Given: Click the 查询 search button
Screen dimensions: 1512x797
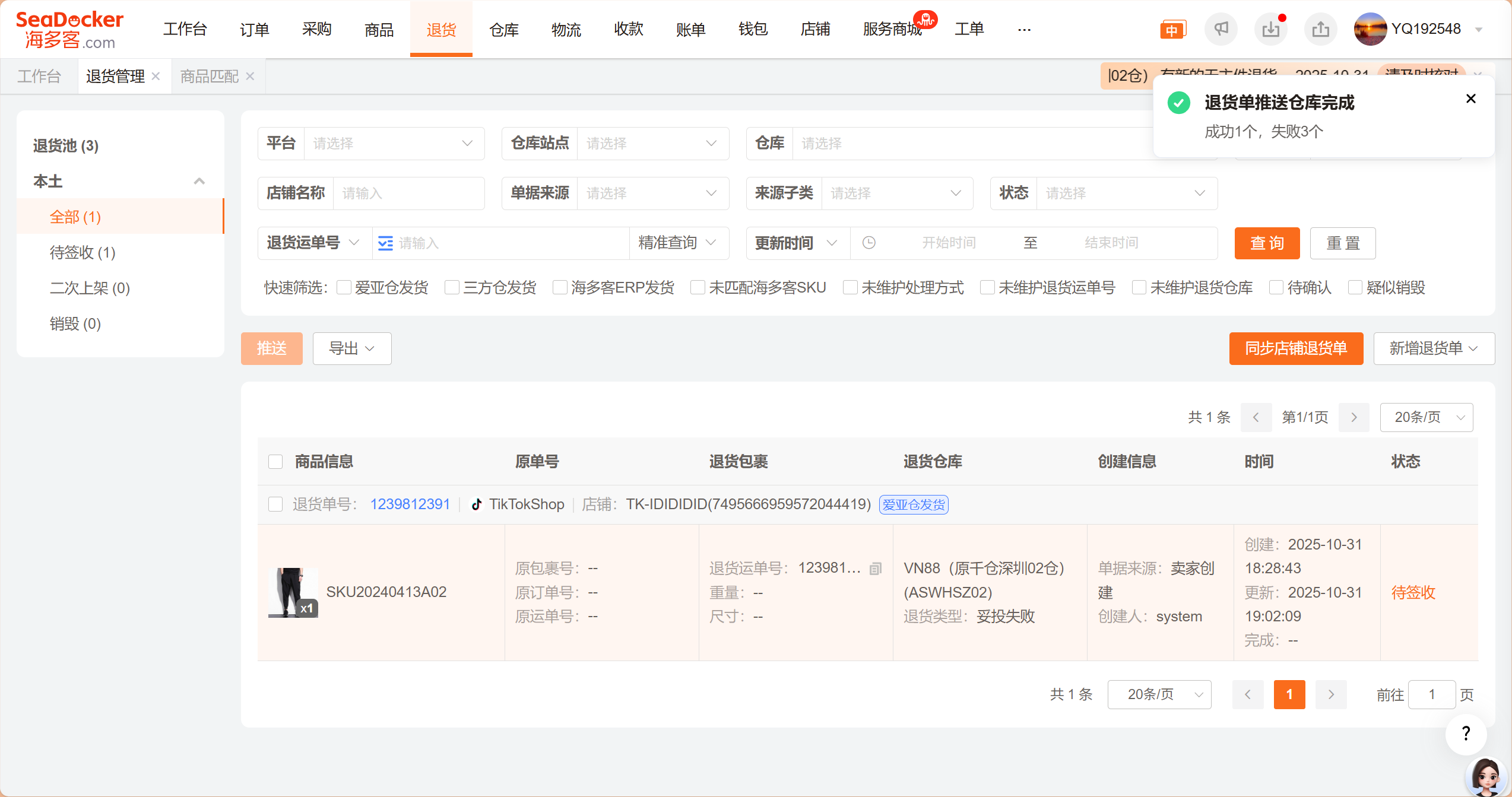Looking at the screenshot, I should coord(1267,243).
